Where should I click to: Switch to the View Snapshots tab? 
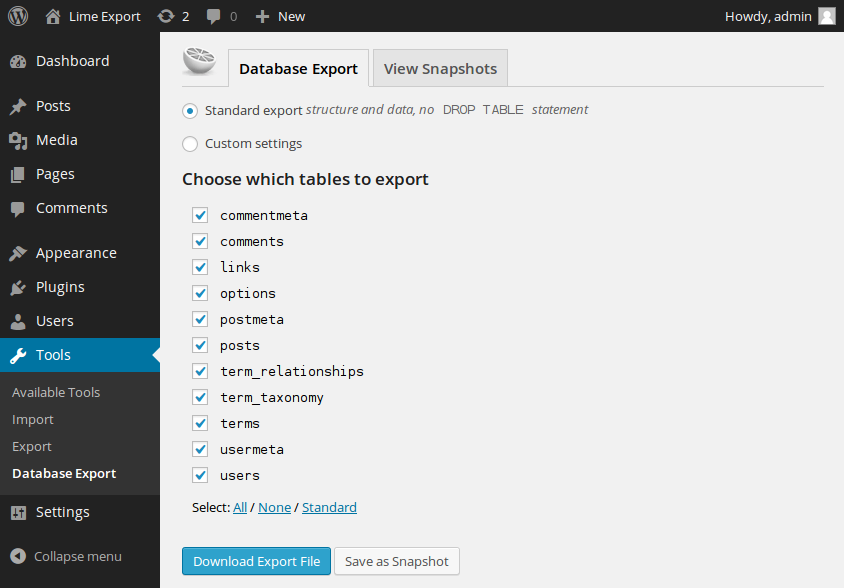point(440,68)
